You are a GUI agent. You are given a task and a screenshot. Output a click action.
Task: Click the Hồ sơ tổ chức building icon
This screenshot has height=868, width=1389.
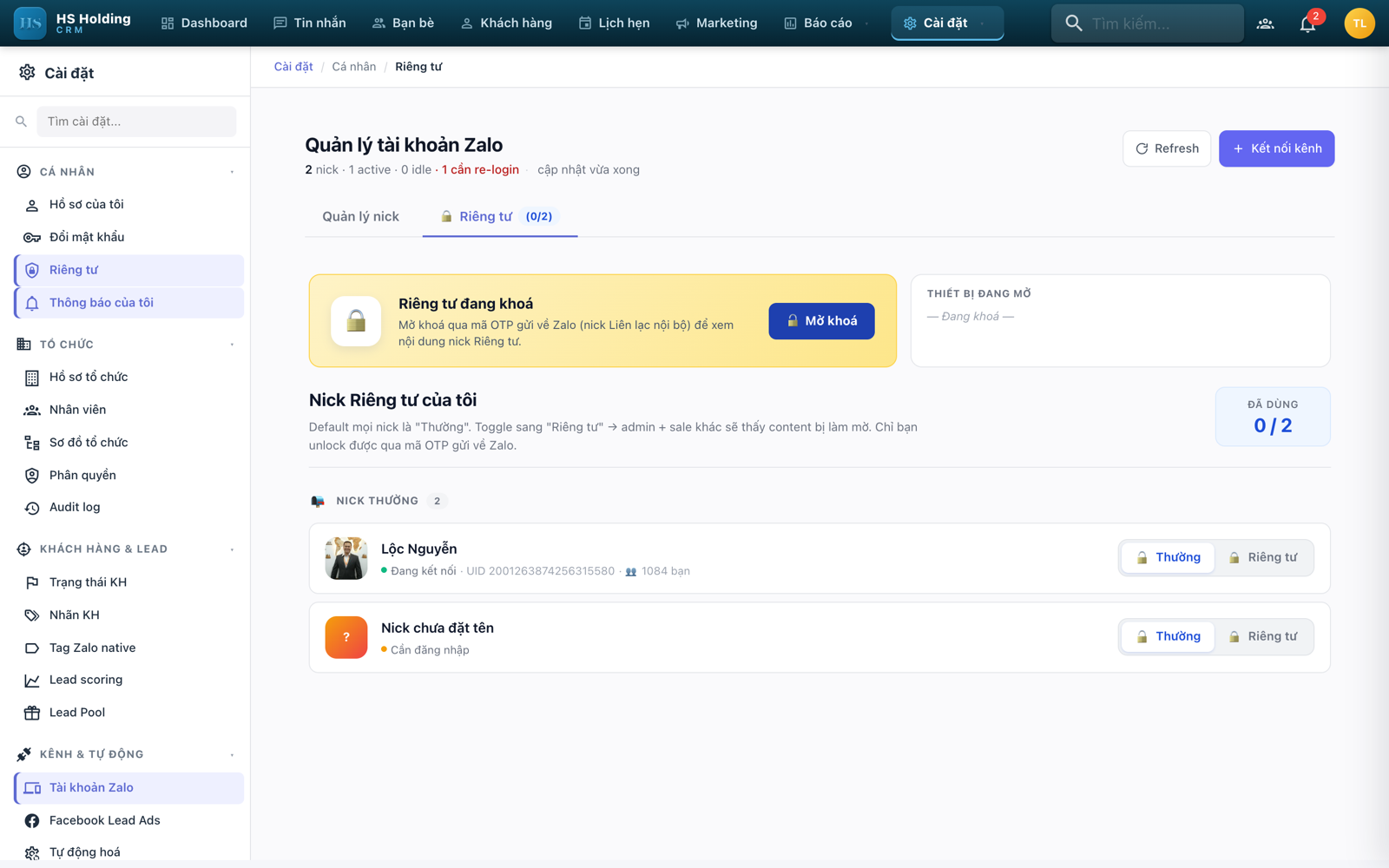click(32, 378)
